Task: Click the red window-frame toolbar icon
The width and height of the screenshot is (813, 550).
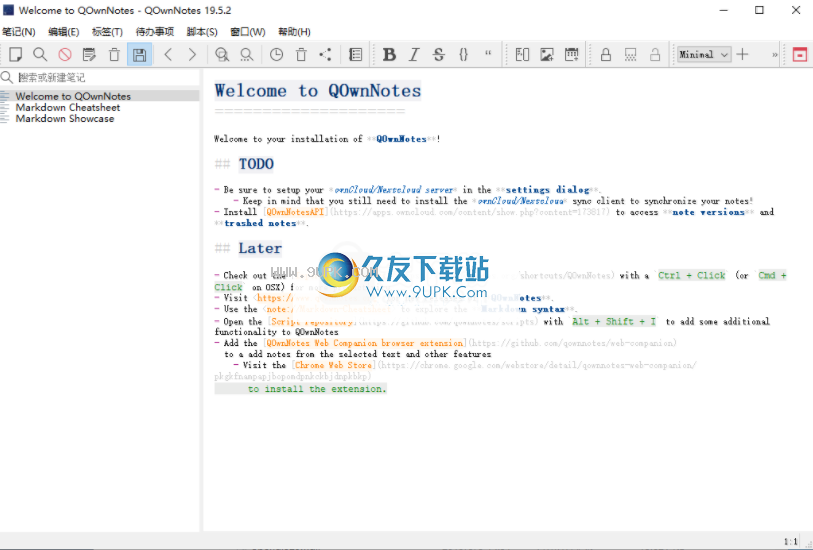Action: click(x=800, y=54)
